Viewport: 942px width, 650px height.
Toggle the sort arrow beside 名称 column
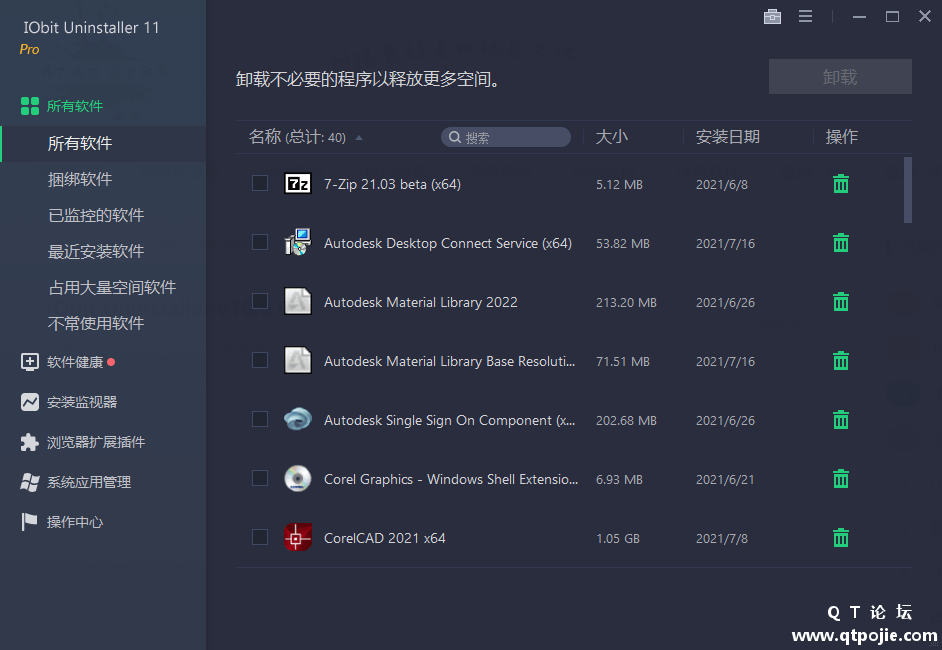click(359, 138)
